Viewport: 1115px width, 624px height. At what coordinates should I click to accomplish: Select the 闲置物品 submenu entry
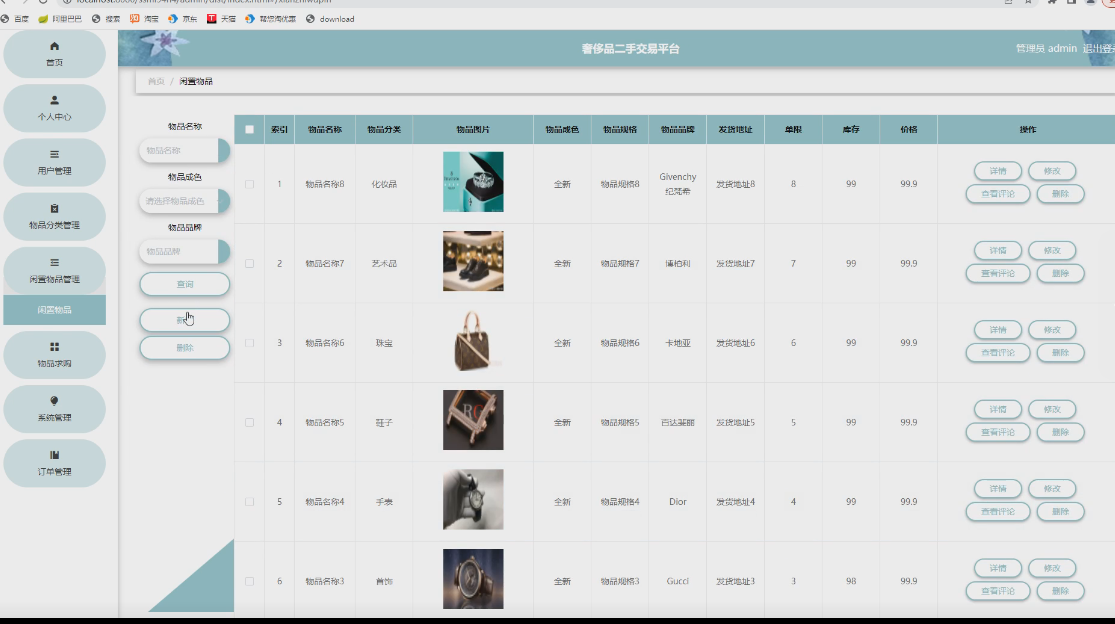tap(55, 310)
